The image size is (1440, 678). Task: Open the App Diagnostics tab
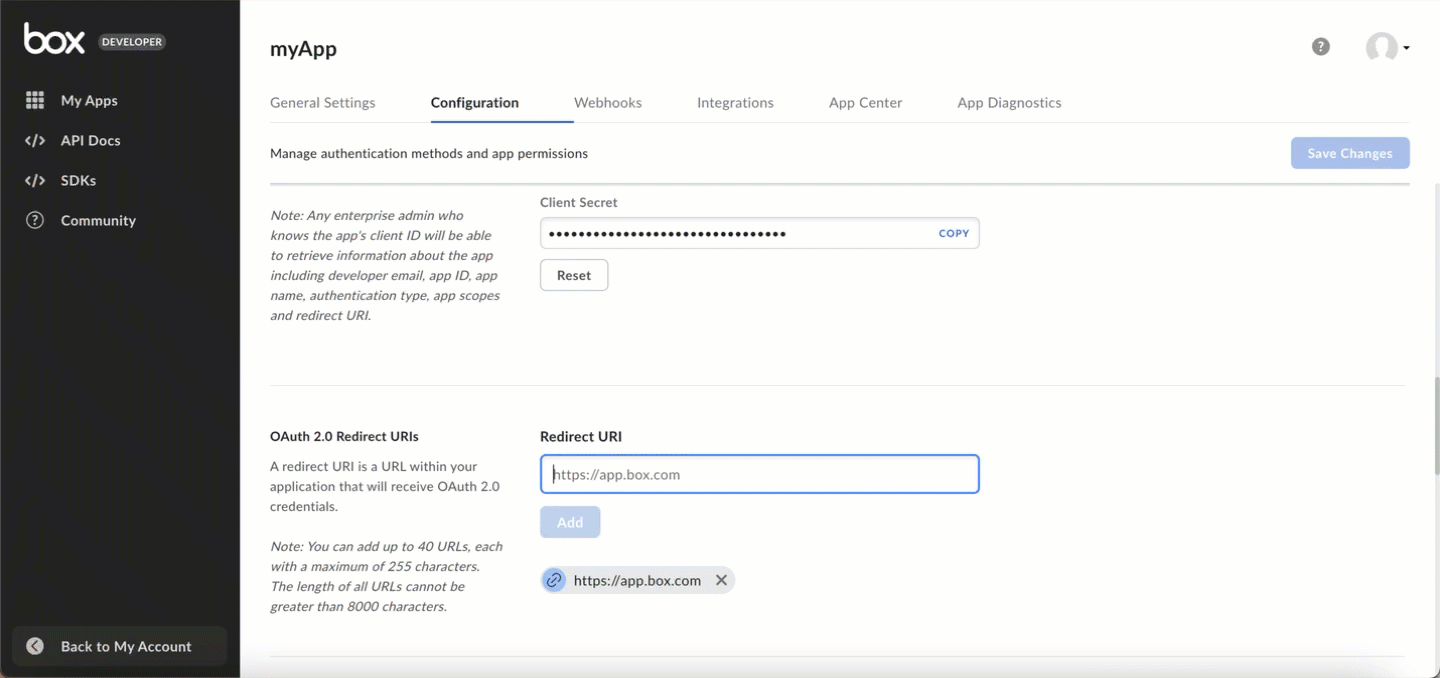pyautogui.click(x=1009, y=102)
